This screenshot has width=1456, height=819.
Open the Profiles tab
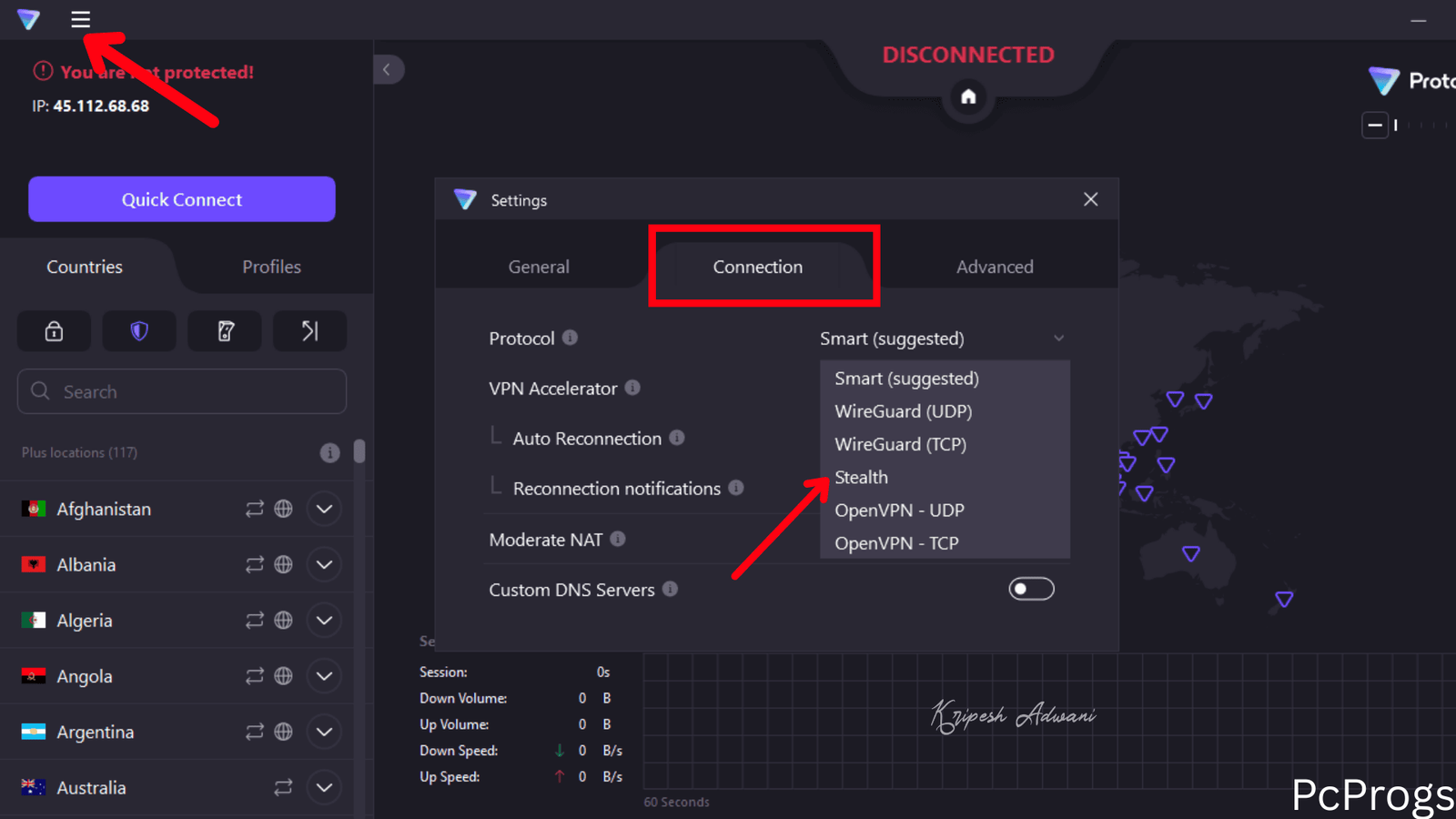click(271, 267)
